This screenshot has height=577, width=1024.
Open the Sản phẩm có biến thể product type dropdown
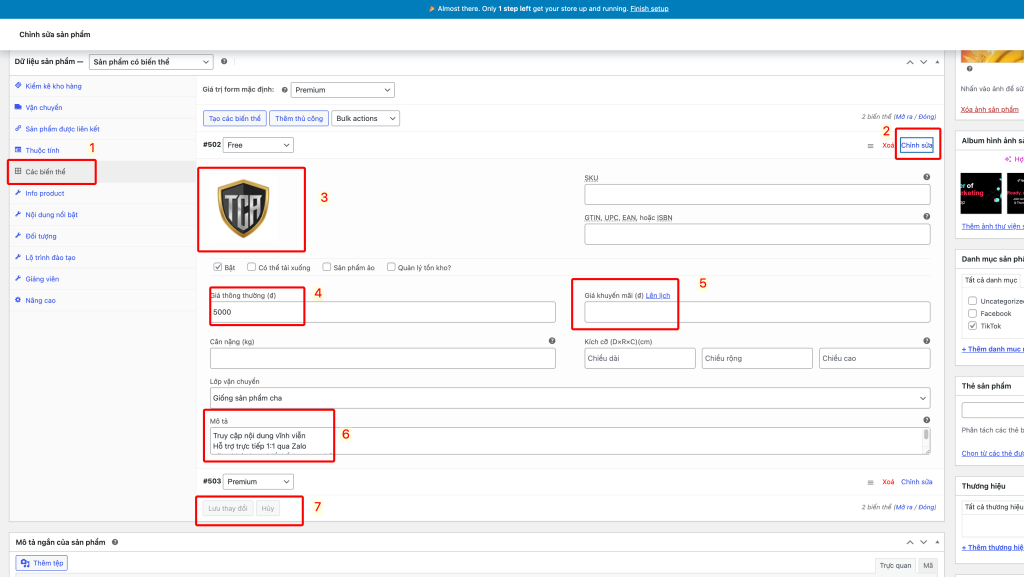(151, 62)
